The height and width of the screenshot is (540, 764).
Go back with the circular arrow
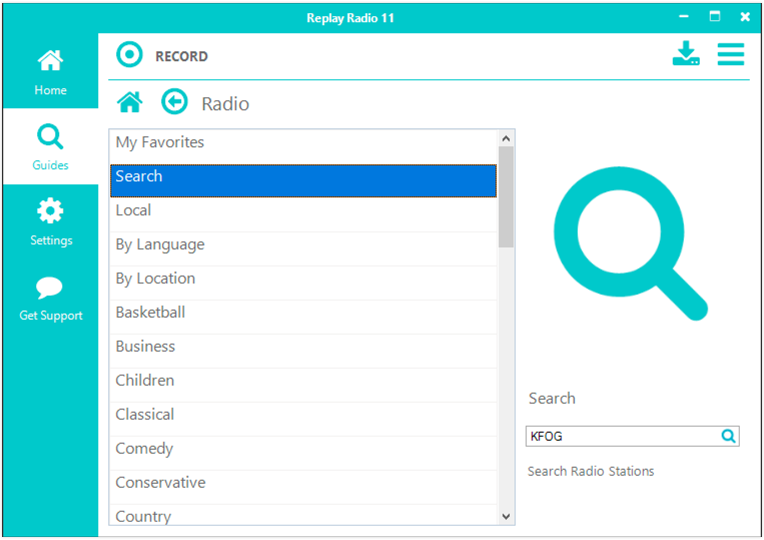pyautogui.click(x=174, y=102)
